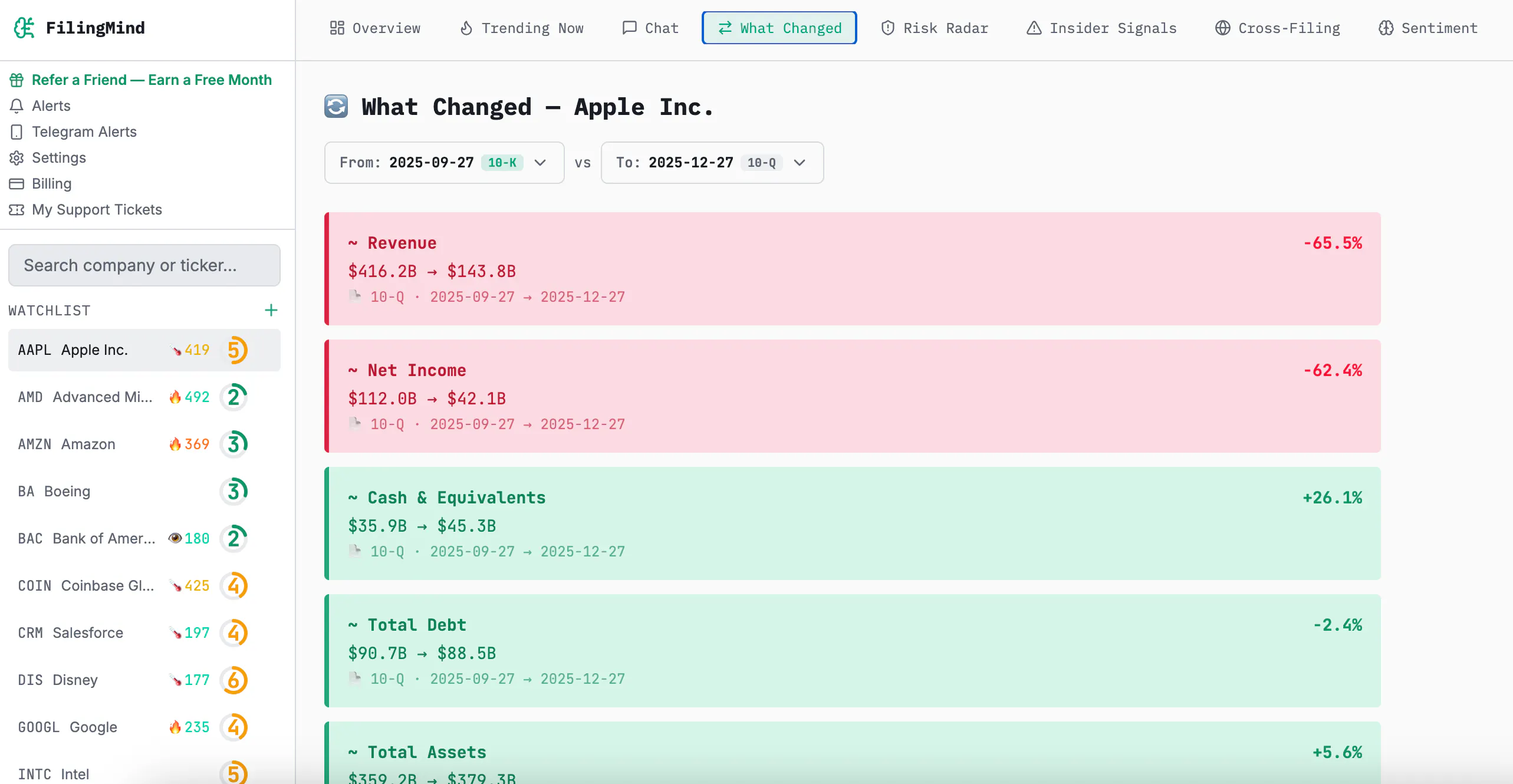The image size is (1513, 784).
Task: Open the Insider Signals tab
Action: (1101, 28)
